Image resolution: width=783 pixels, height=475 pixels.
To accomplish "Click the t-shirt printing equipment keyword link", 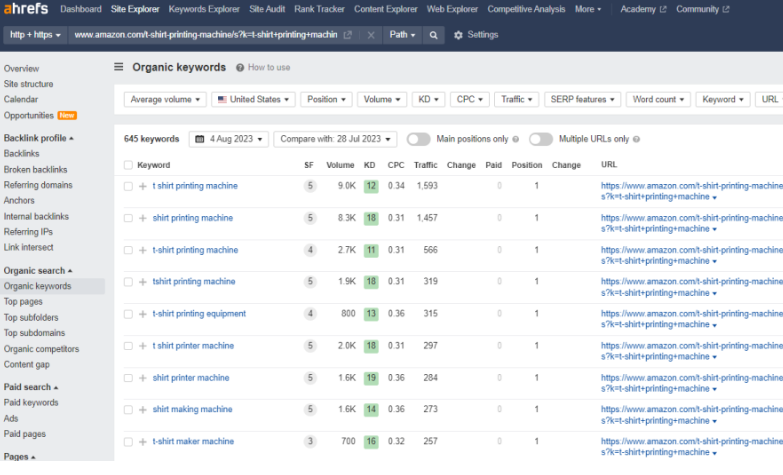I will tap(199, 314).
